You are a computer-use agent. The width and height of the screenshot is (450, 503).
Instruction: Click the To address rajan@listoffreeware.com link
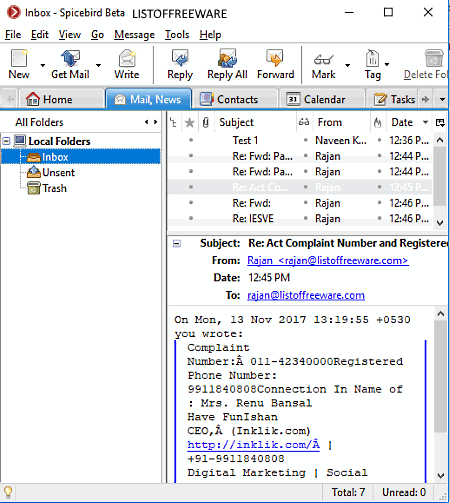pyautogui.click(x=306, y=295)
